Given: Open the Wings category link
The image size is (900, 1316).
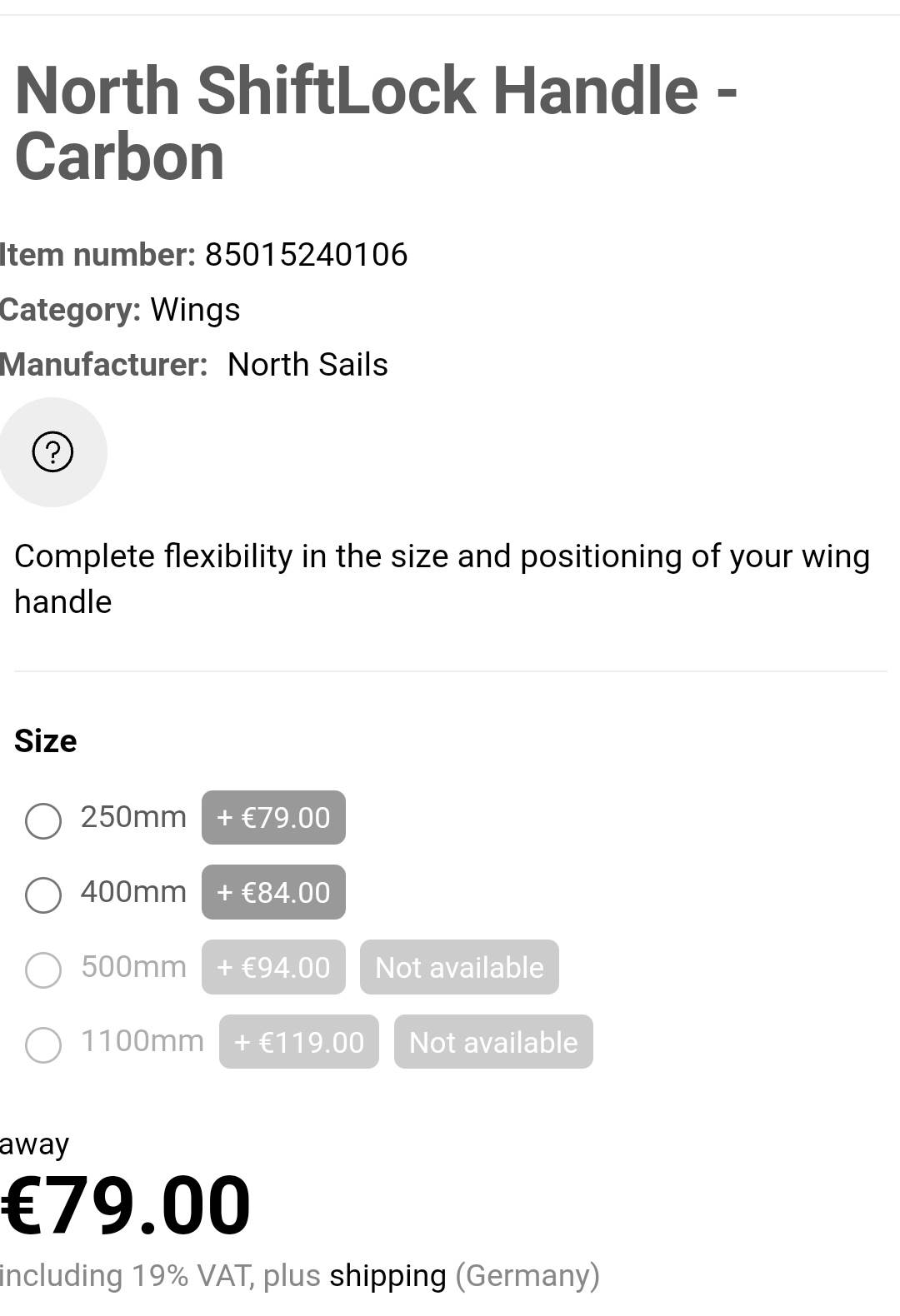Looking at the screenshot, I should 195,310.
